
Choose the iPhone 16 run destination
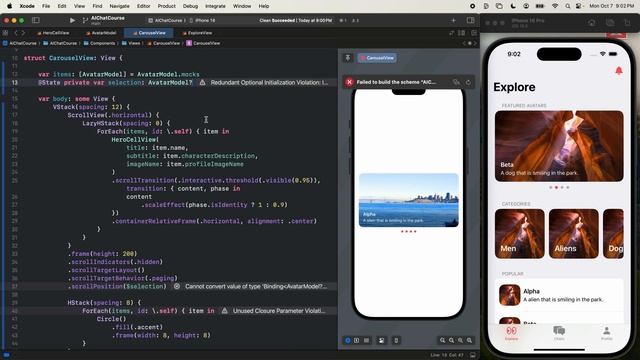(202, 20)
